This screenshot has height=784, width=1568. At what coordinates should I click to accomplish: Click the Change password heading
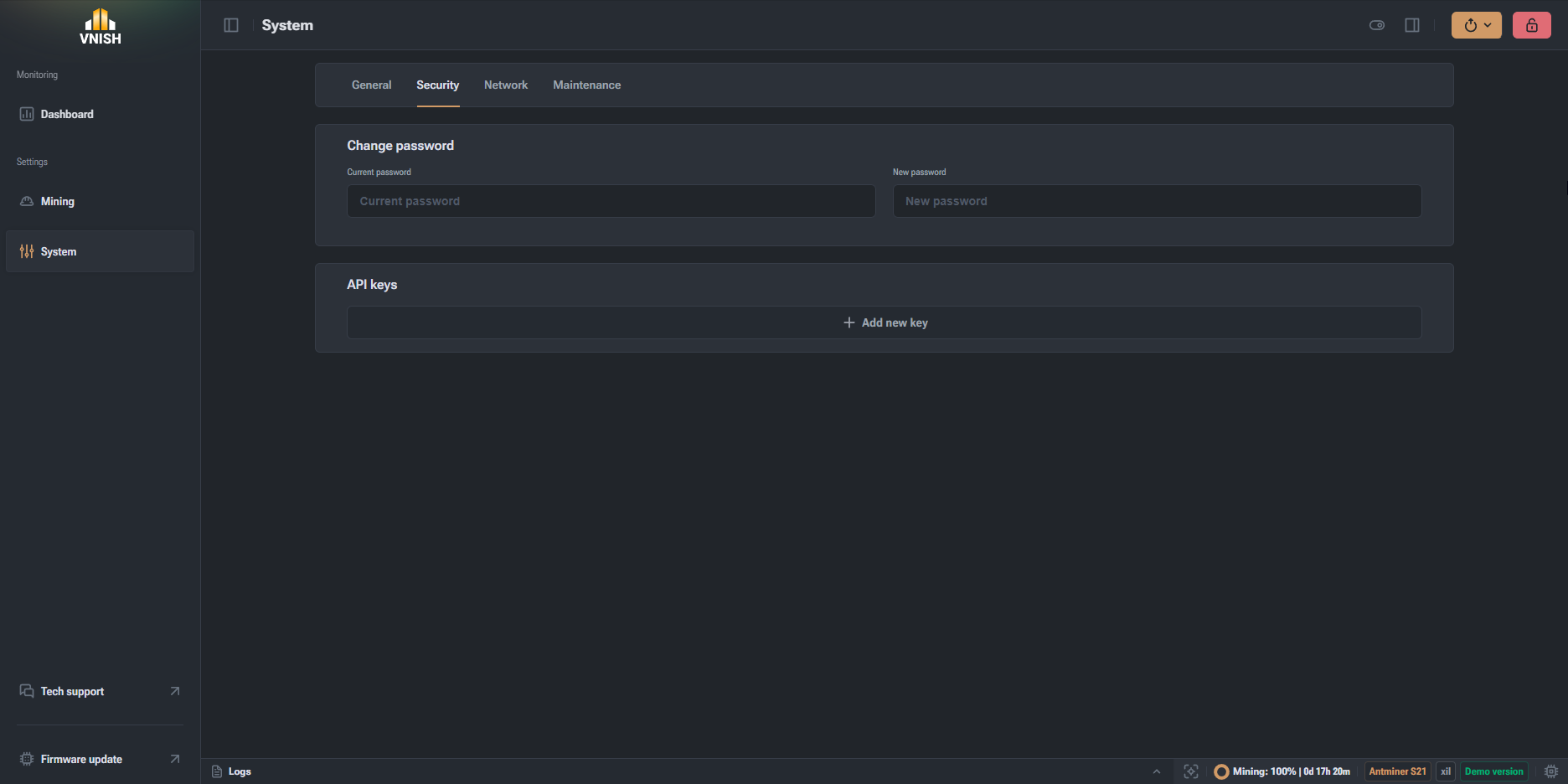click(x=400, y=146)
